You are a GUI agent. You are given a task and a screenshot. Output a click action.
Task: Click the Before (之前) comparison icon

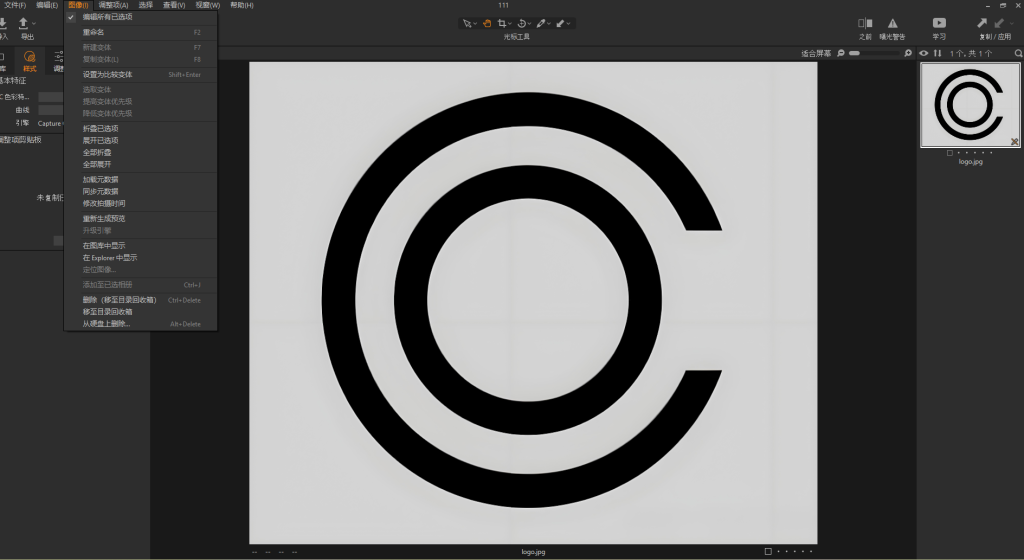[x=865, y=23]
